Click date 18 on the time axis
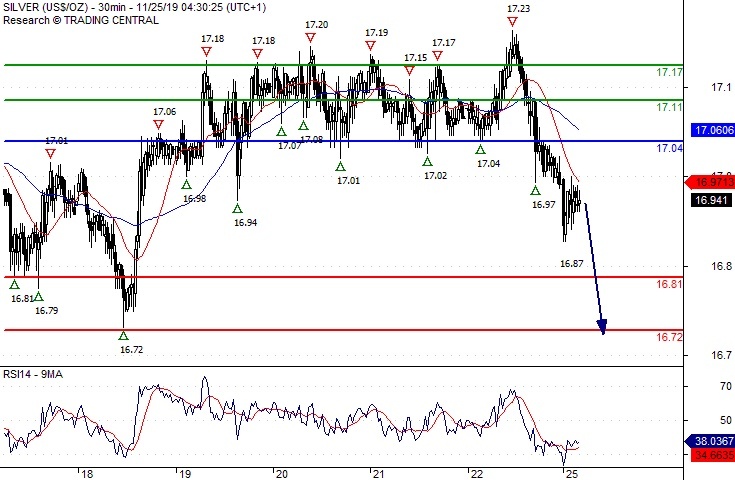Viewport: 735px width, 480px height. (87, 474)
